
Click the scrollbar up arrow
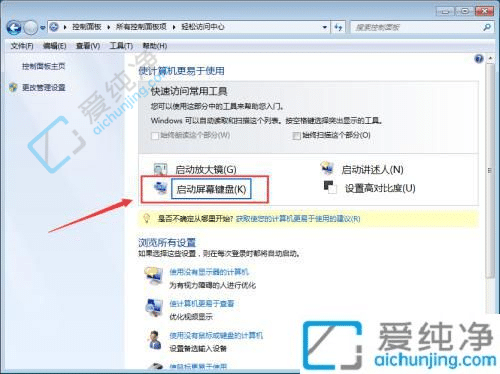click(x=490, y=58)
